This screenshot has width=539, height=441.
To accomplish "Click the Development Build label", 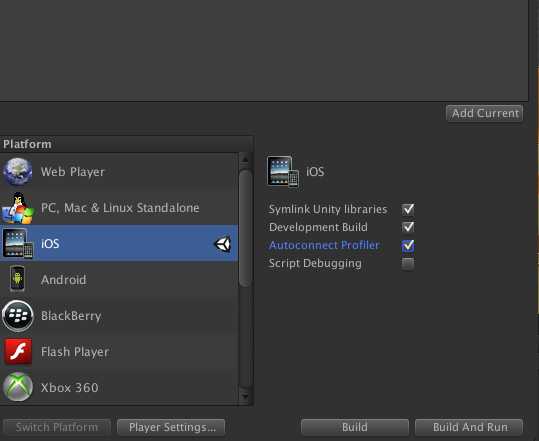I will 318,227.
